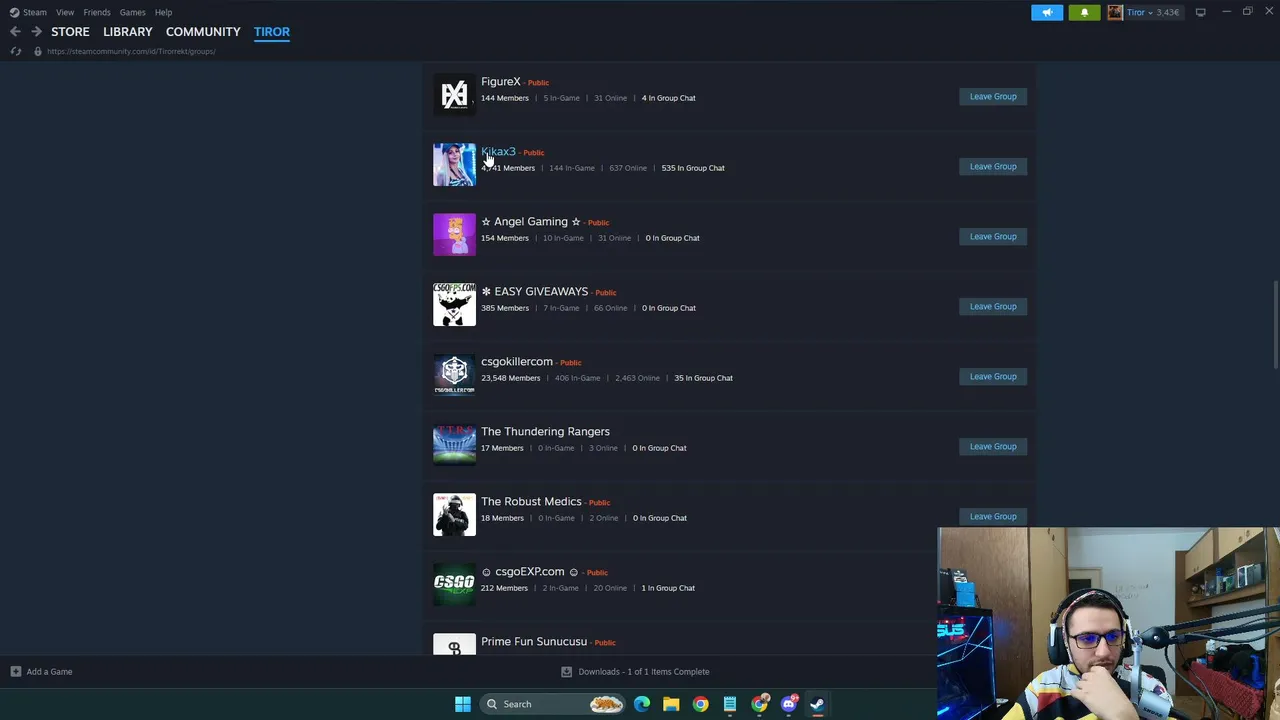1280x720 pixels.
Task: Leave the EASY GIVEAWAYS group
Action: 993,307
